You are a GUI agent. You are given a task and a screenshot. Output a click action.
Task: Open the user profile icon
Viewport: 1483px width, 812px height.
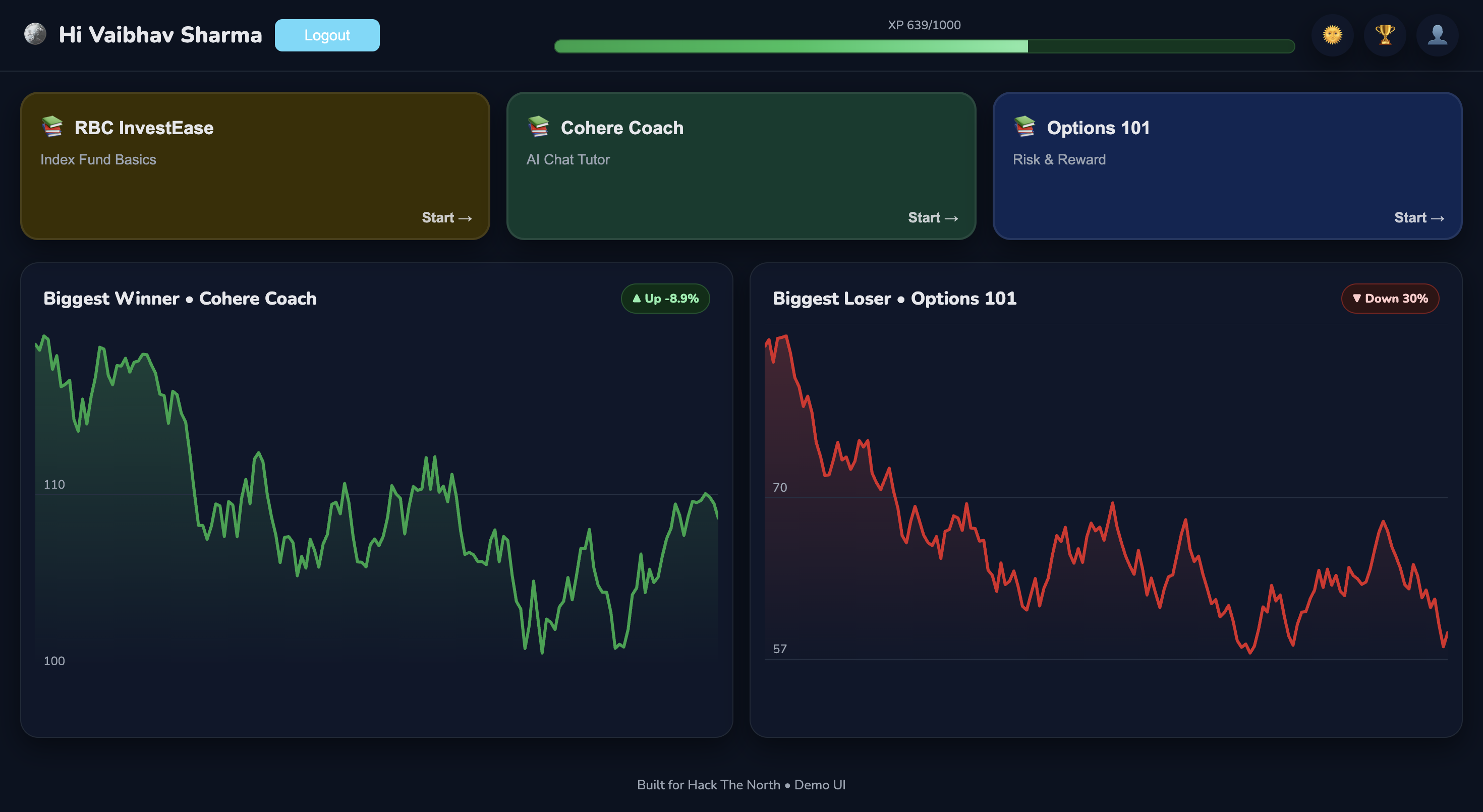point(1437,35)
